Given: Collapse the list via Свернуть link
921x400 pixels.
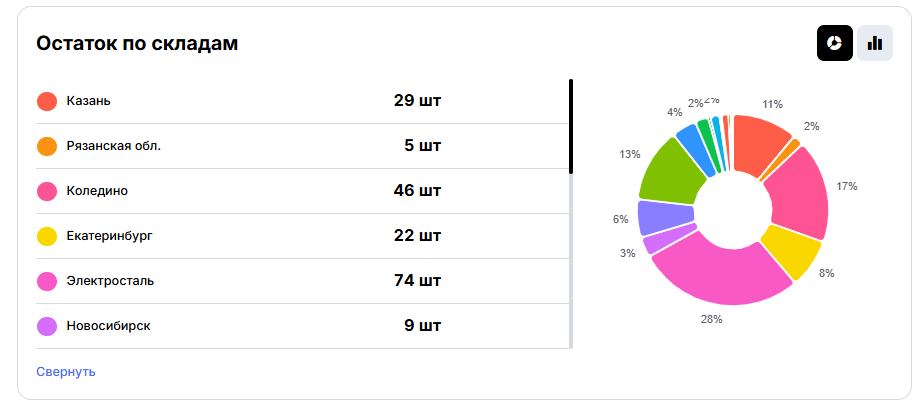Looking at the screenshot, I should [x=66, y=372].
